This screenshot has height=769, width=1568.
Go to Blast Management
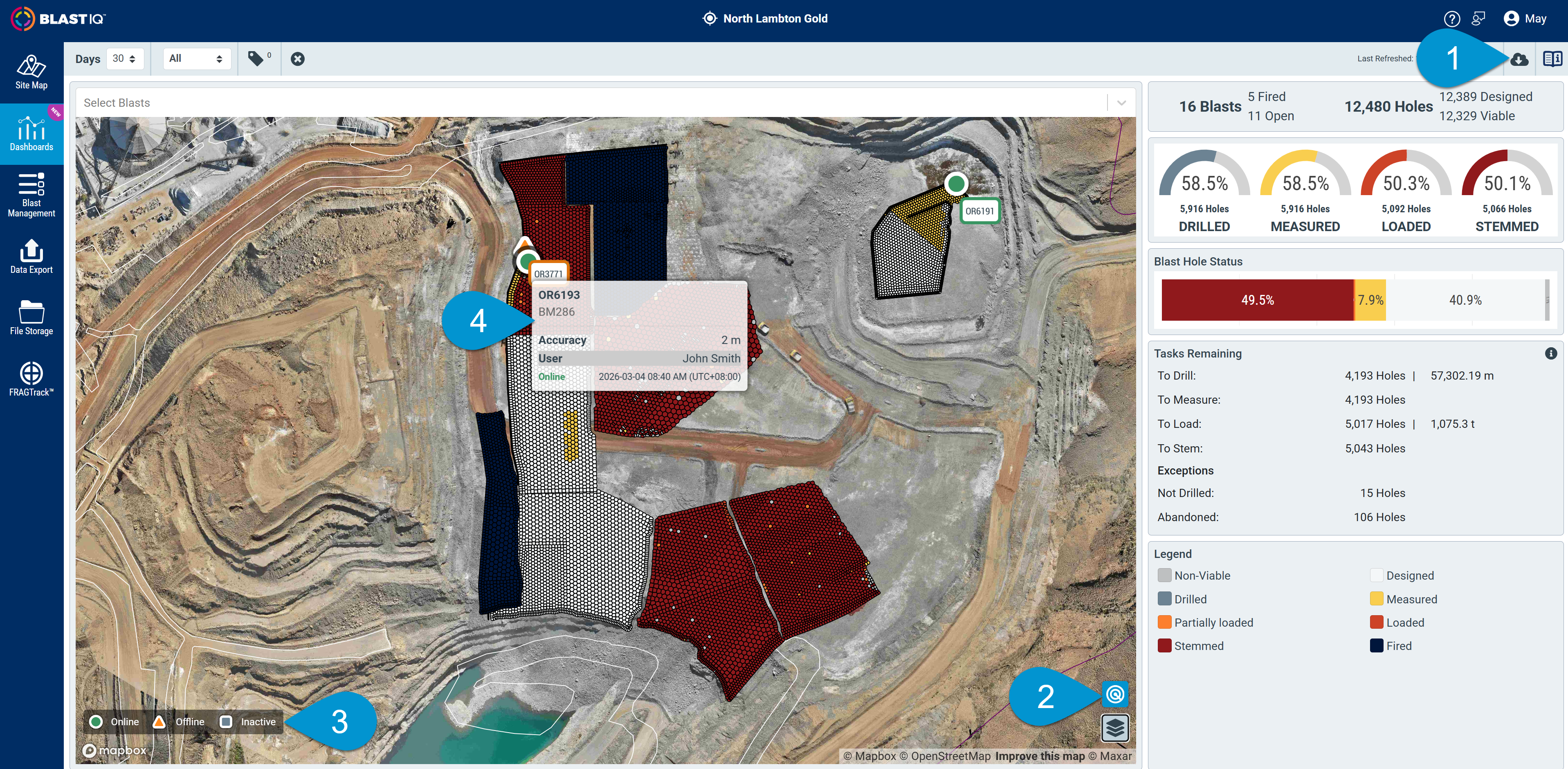31,195
